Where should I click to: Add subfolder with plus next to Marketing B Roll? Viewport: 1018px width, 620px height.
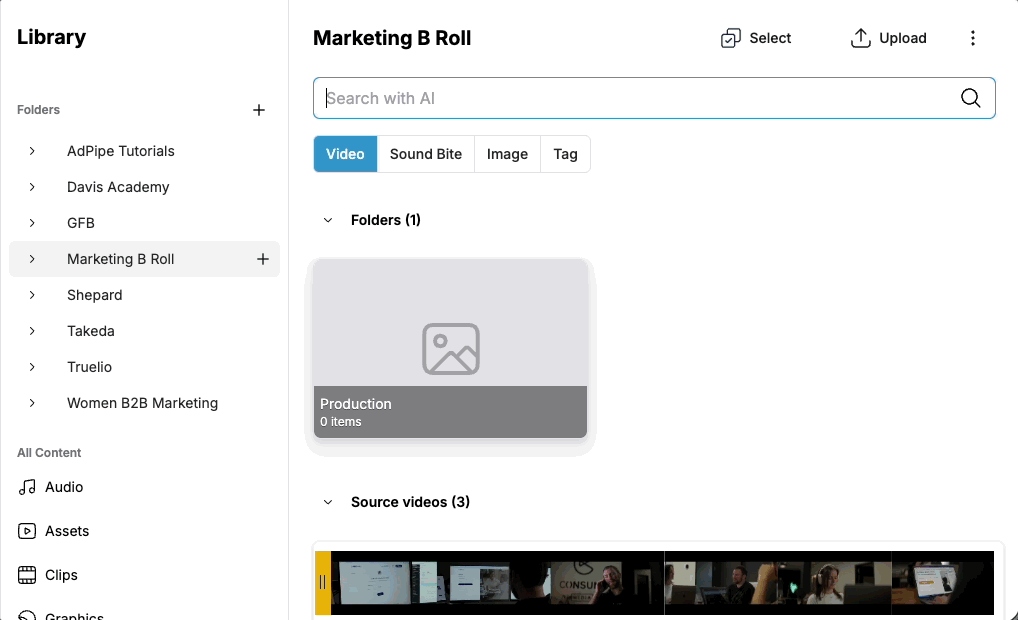tap(263, 259)
